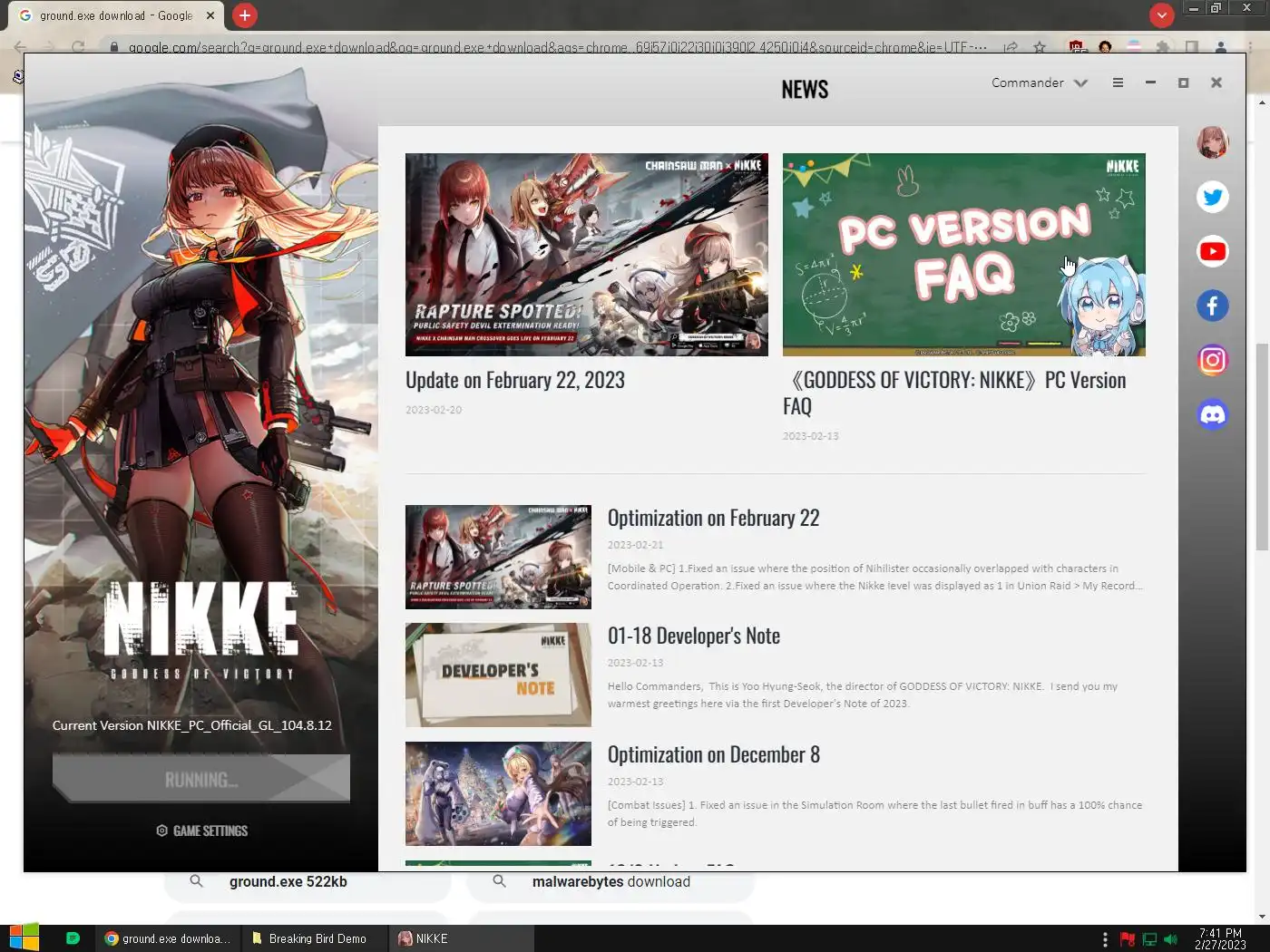Click the Developer's Note thumbnail
This screenshot has height=952, width=1270.
click(498, 675)
